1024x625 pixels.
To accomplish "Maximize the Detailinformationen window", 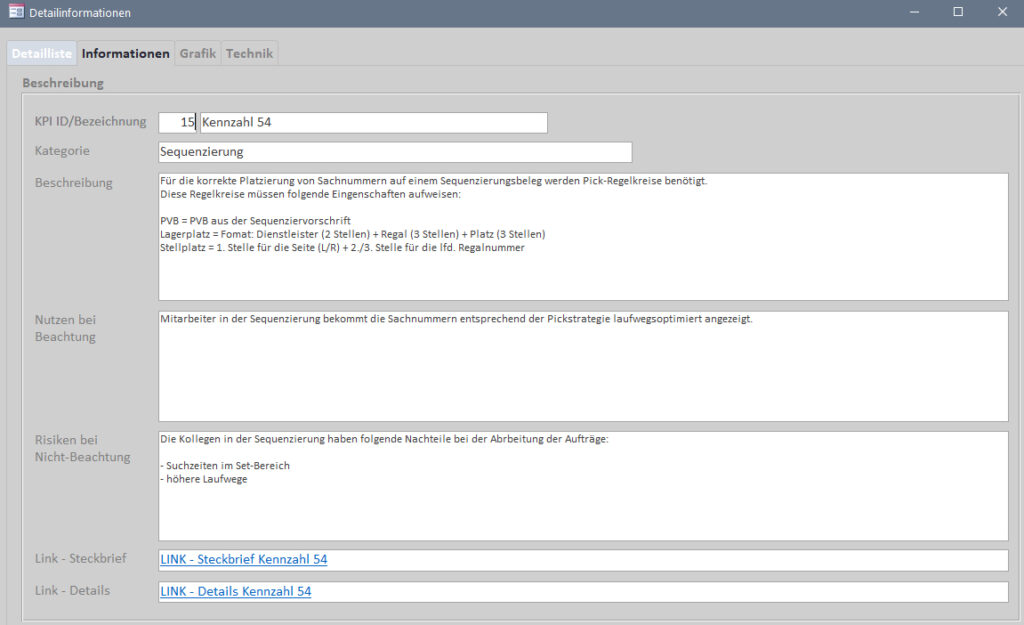I will coord(958,12).
